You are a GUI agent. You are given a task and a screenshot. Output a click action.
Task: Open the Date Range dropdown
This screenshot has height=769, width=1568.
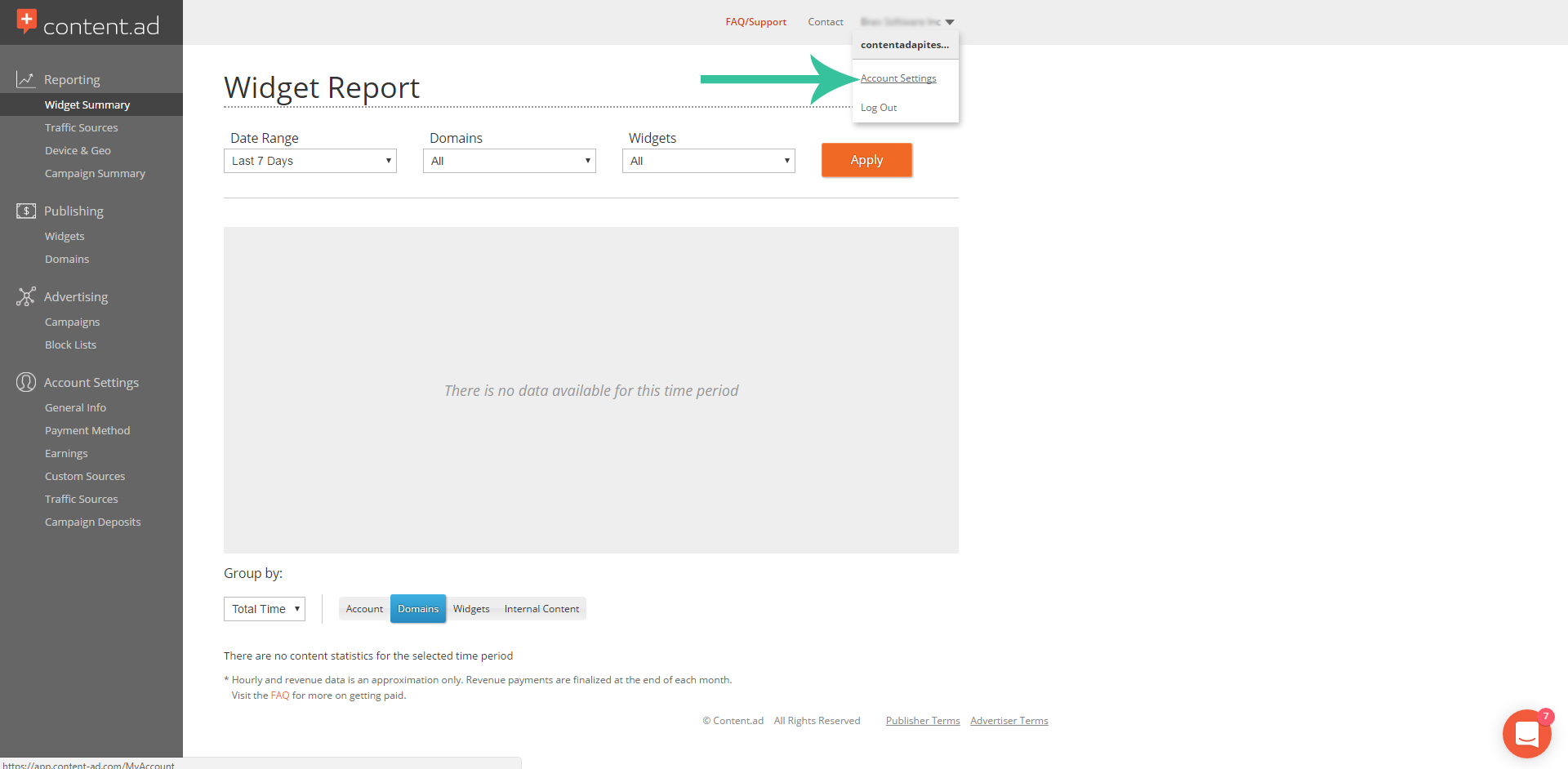click(x=310, y=161)
